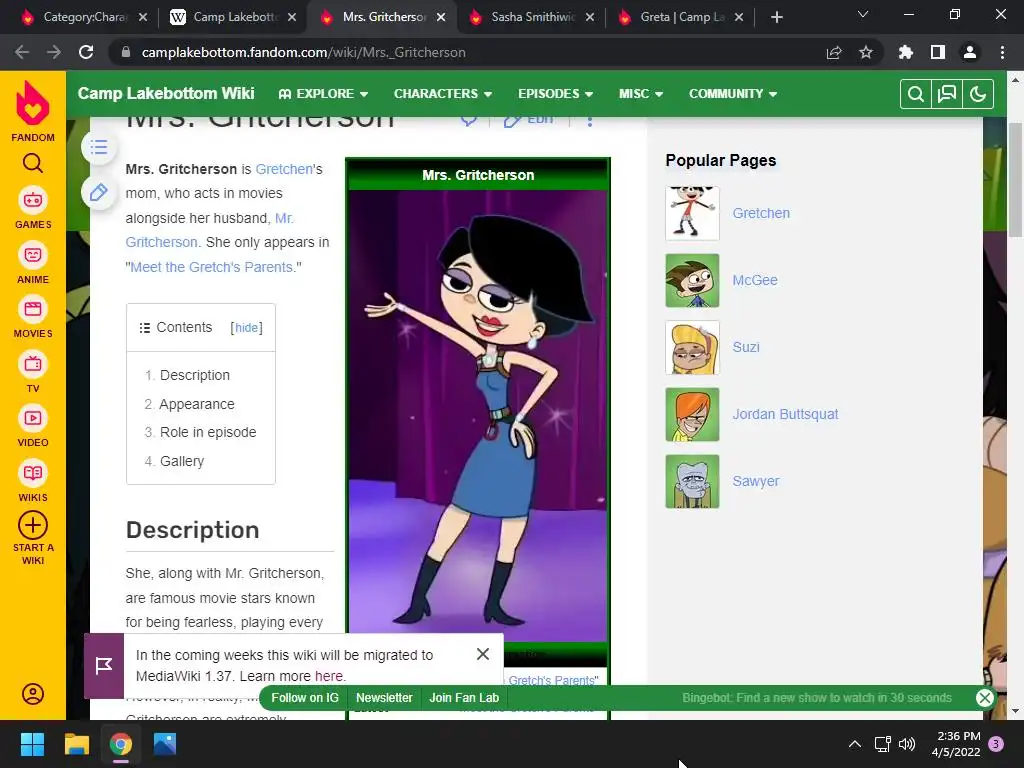Open the TV section icon
1024x768 pixels.
coord(33,364)
